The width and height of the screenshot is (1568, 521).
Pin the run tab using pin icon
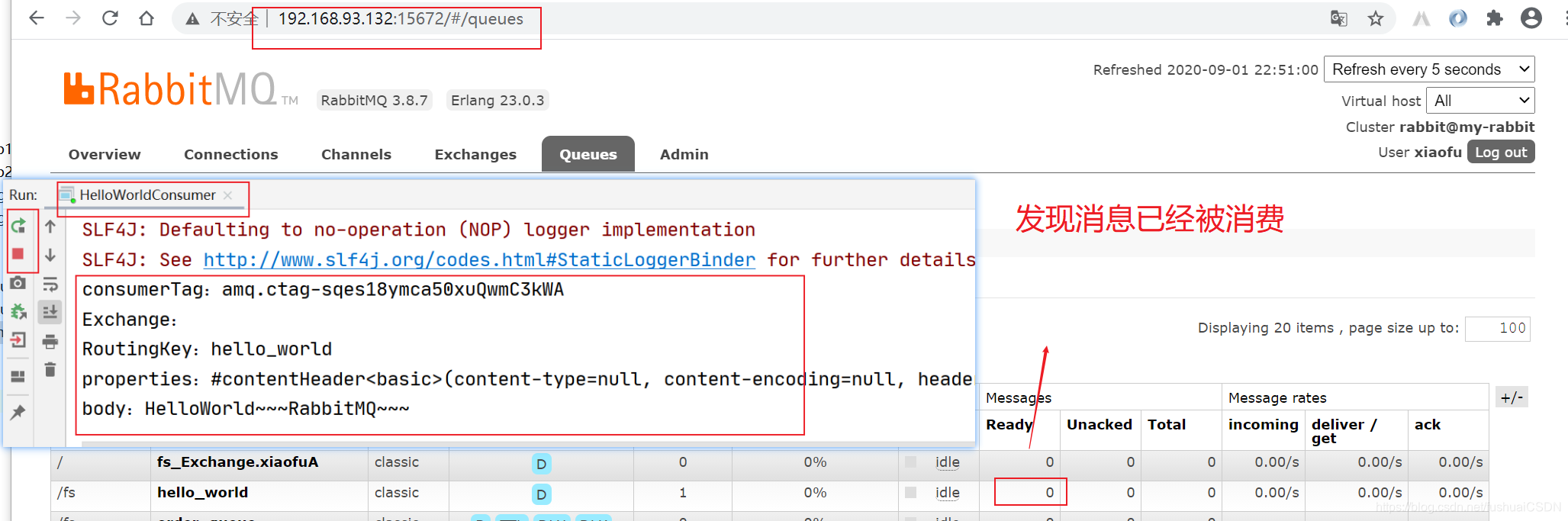[x=18, y=412]
